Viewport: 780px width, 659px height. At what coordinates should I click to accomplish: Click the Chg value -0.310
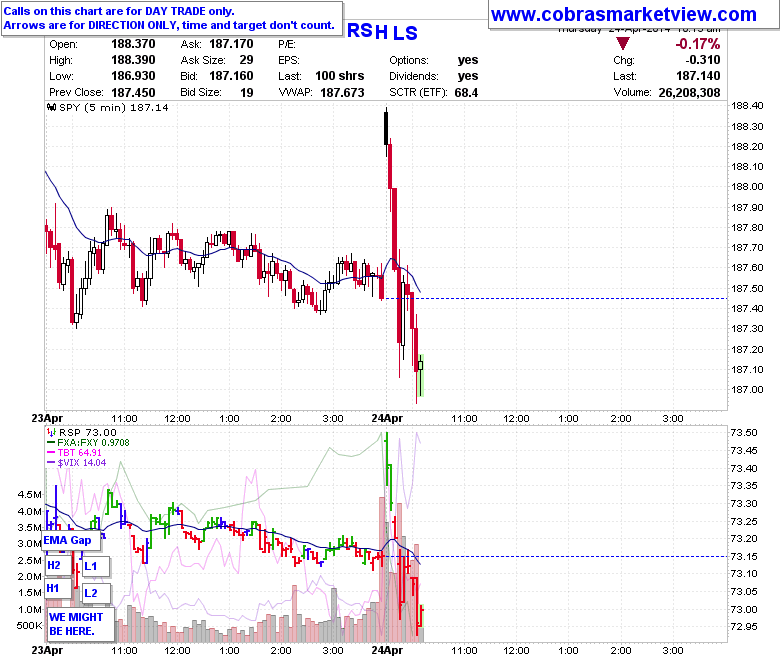[702, 60]
